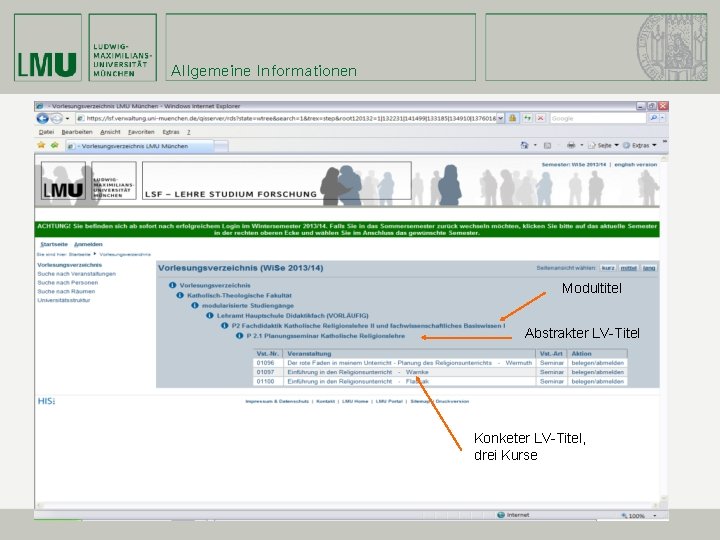Open the address bar URL history dropdown
This screenshot has height=540, width=720.
501,118
